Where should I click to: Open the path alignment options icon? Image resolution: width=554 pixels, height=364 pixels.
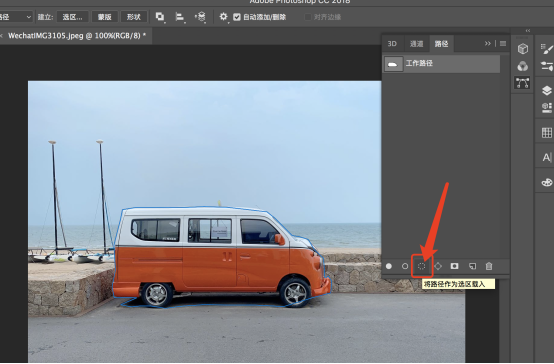(180, 17)
